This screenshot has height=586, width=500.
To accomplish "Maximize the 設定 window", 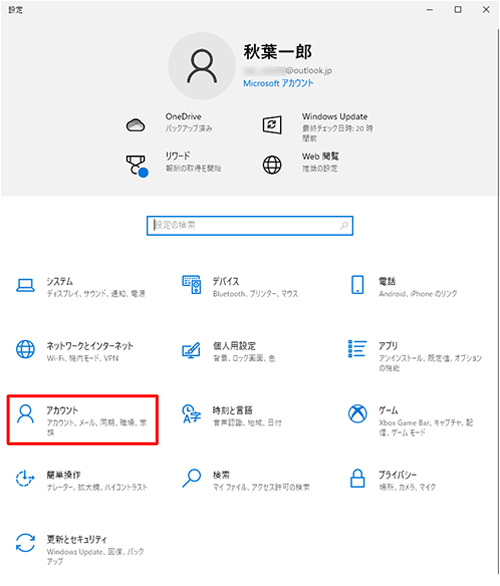I will click(458, 10).
